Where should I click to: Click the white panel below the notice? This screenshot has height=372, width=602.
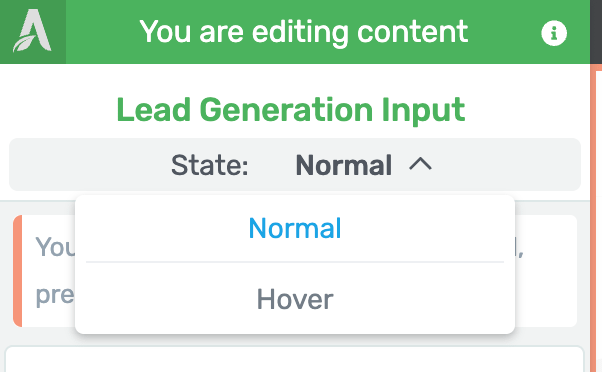(x=295, y=359)
